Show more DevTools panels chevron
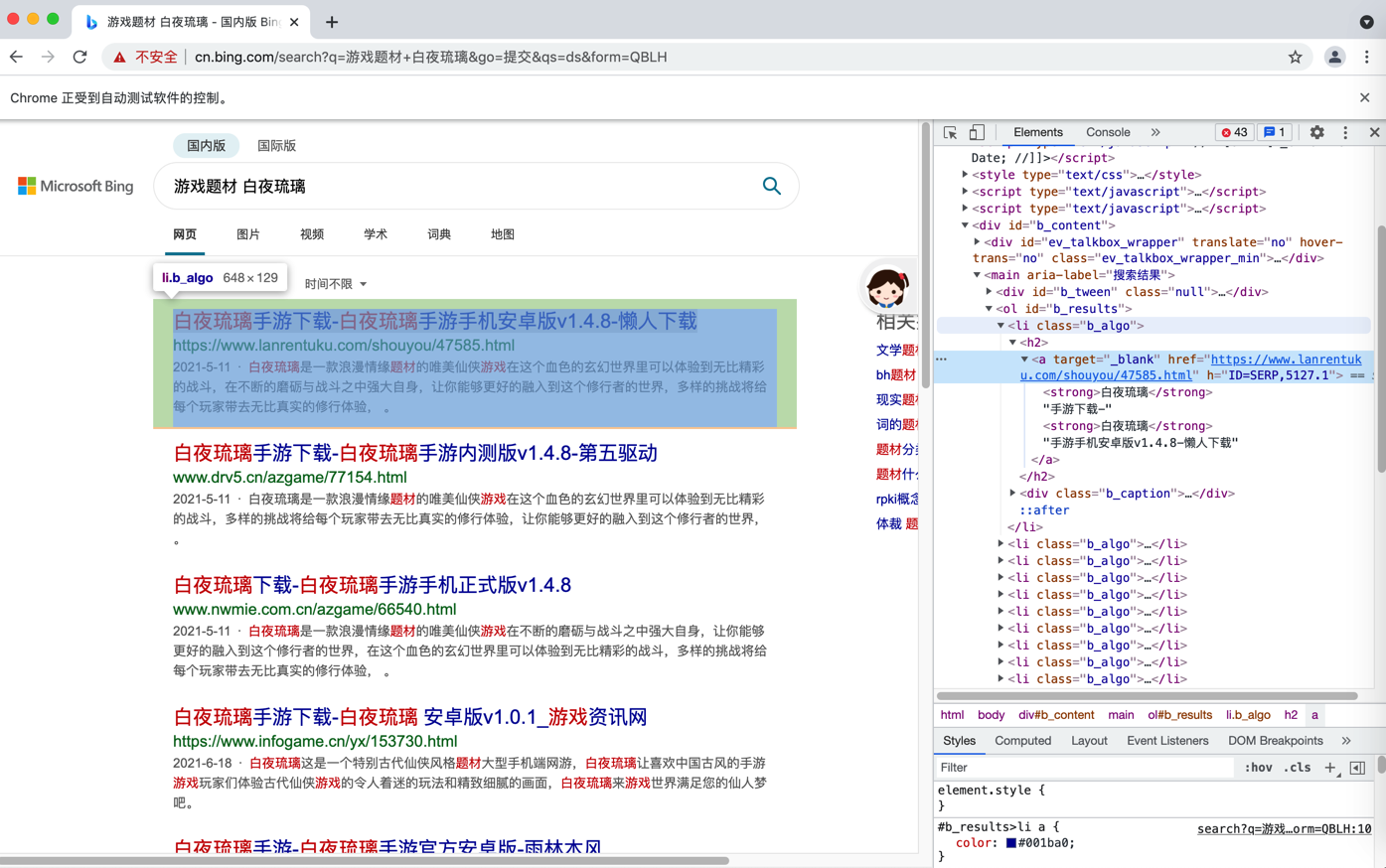 coord(1155,132)
